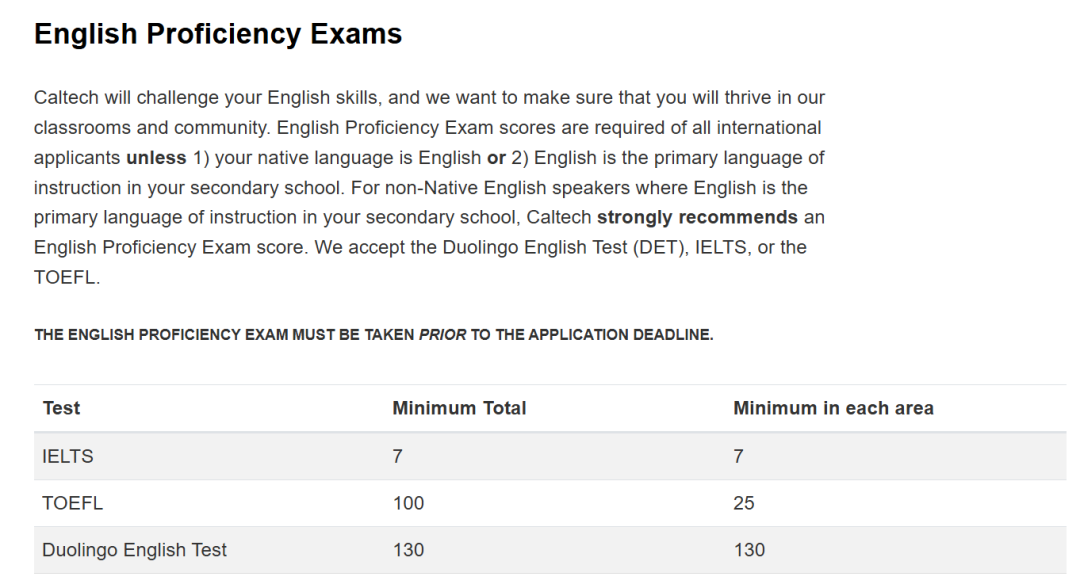Click the word TOEFL ending the paragraph

point(65,277)
